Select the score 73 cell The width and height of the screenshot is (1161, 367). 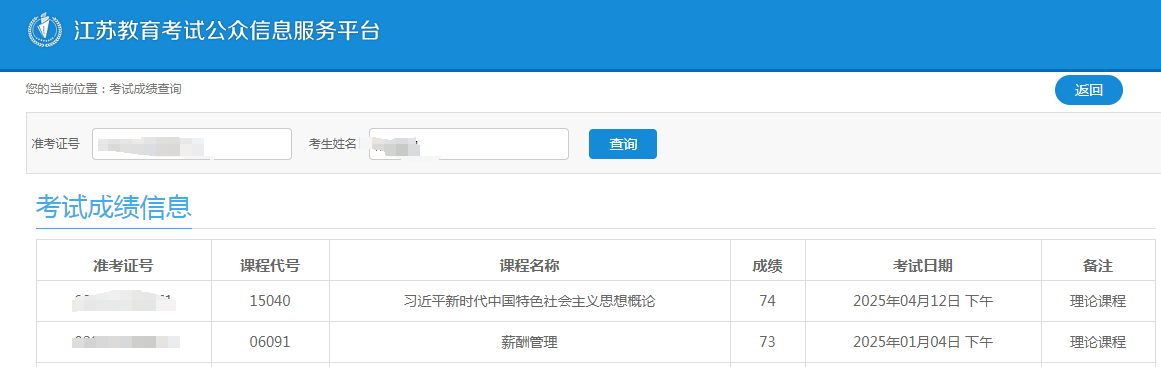click(768, 342)
